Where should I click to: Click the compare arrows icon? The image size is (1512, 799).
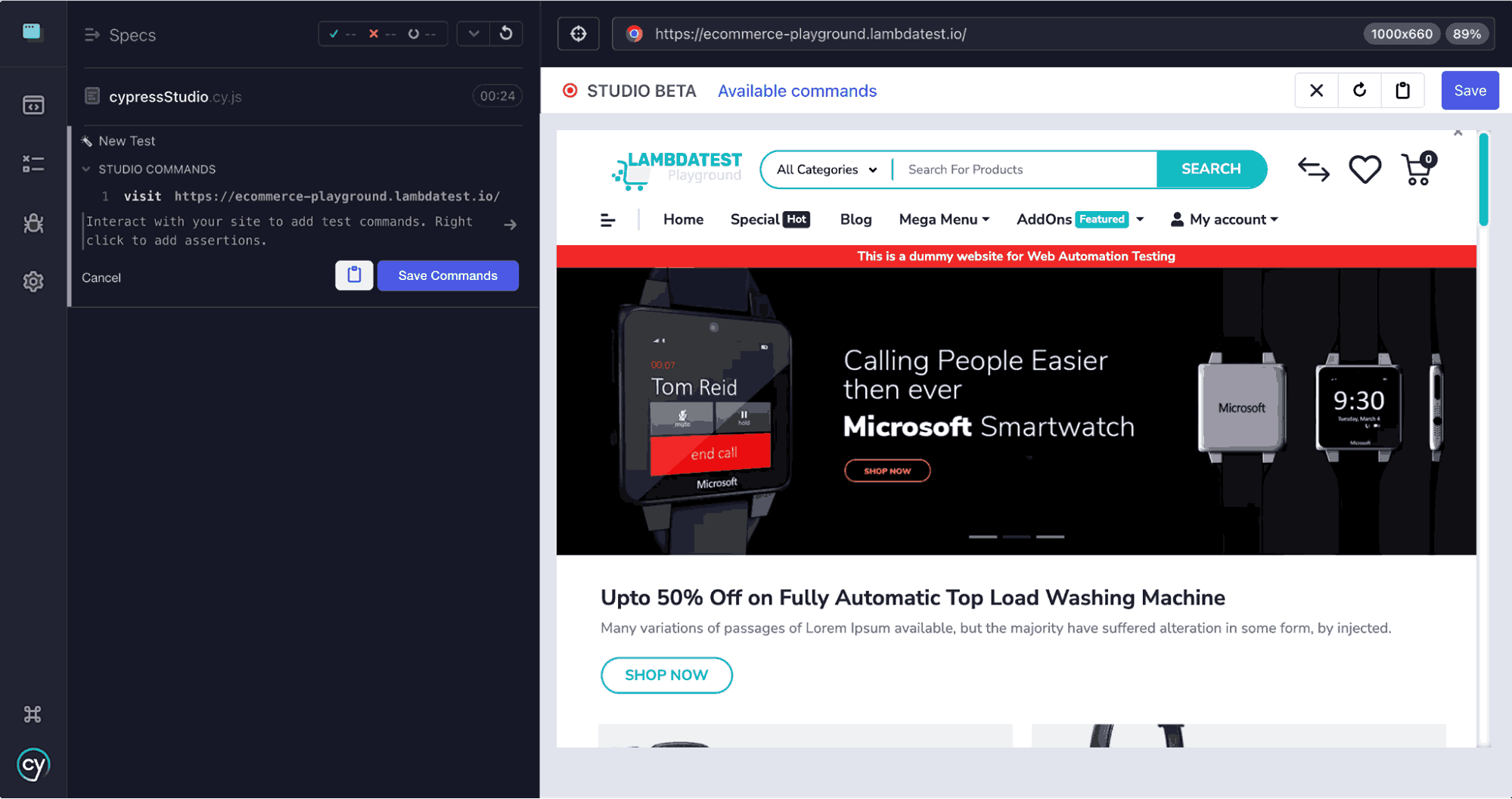tap(1313, 169)
